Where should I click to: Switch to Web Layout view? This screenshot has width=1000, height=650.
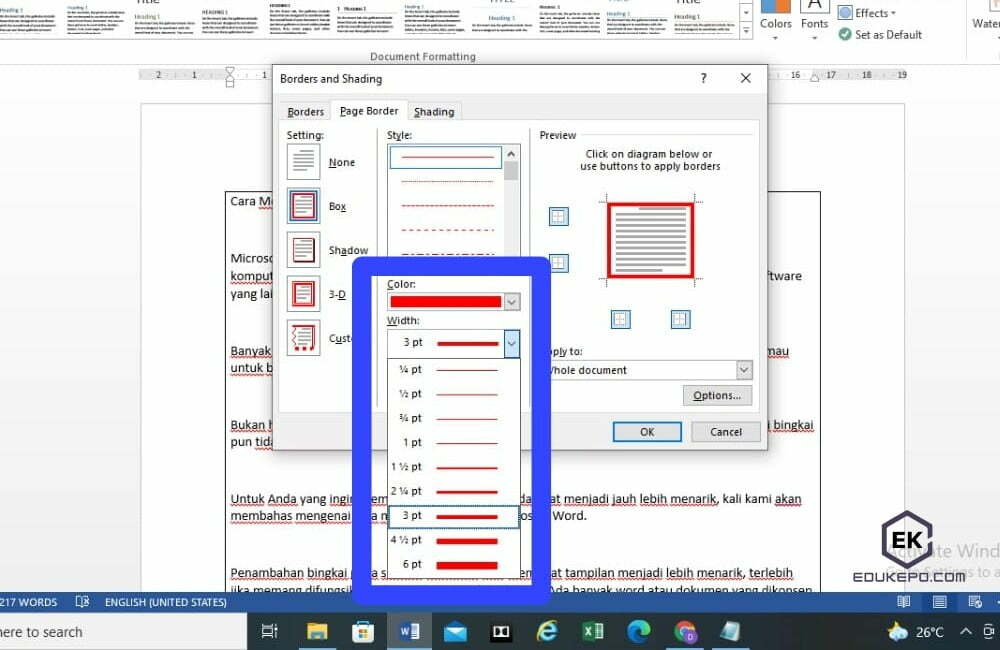pyautogui.click(x=975, y=602)
